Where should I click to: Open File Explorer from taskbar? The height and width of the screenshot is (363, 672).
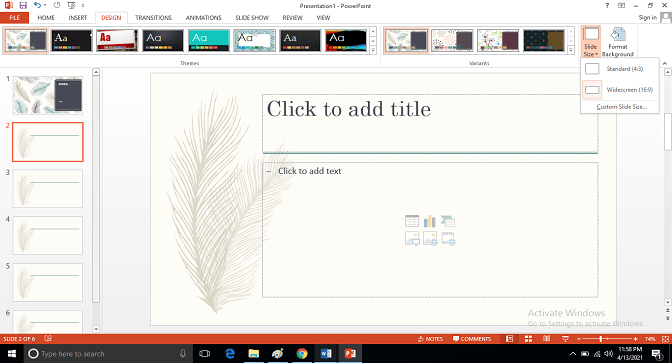coord(254,354)
